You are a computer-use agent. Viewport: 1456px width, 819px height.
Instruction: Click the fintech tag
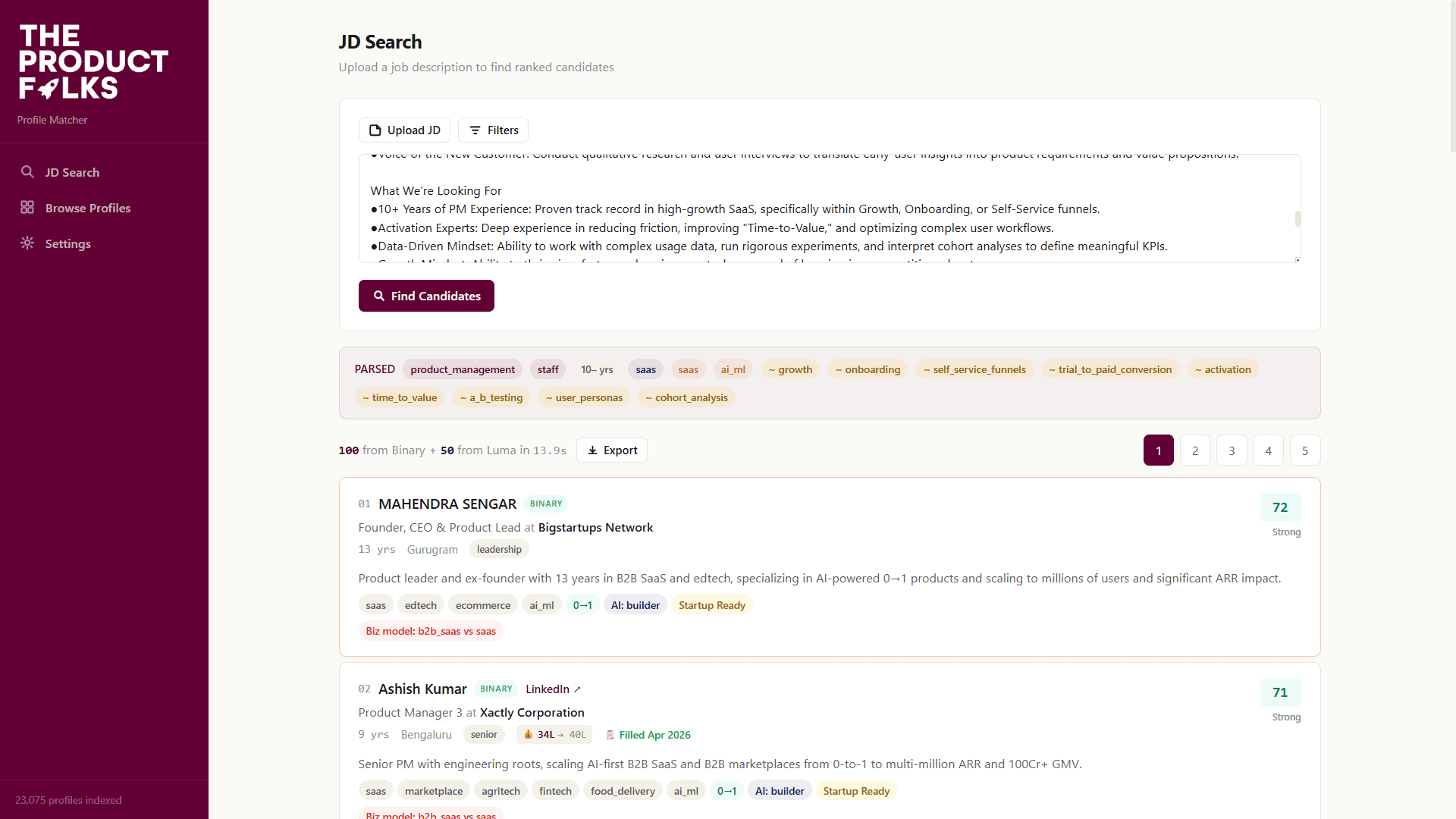[x=555, y=791]
